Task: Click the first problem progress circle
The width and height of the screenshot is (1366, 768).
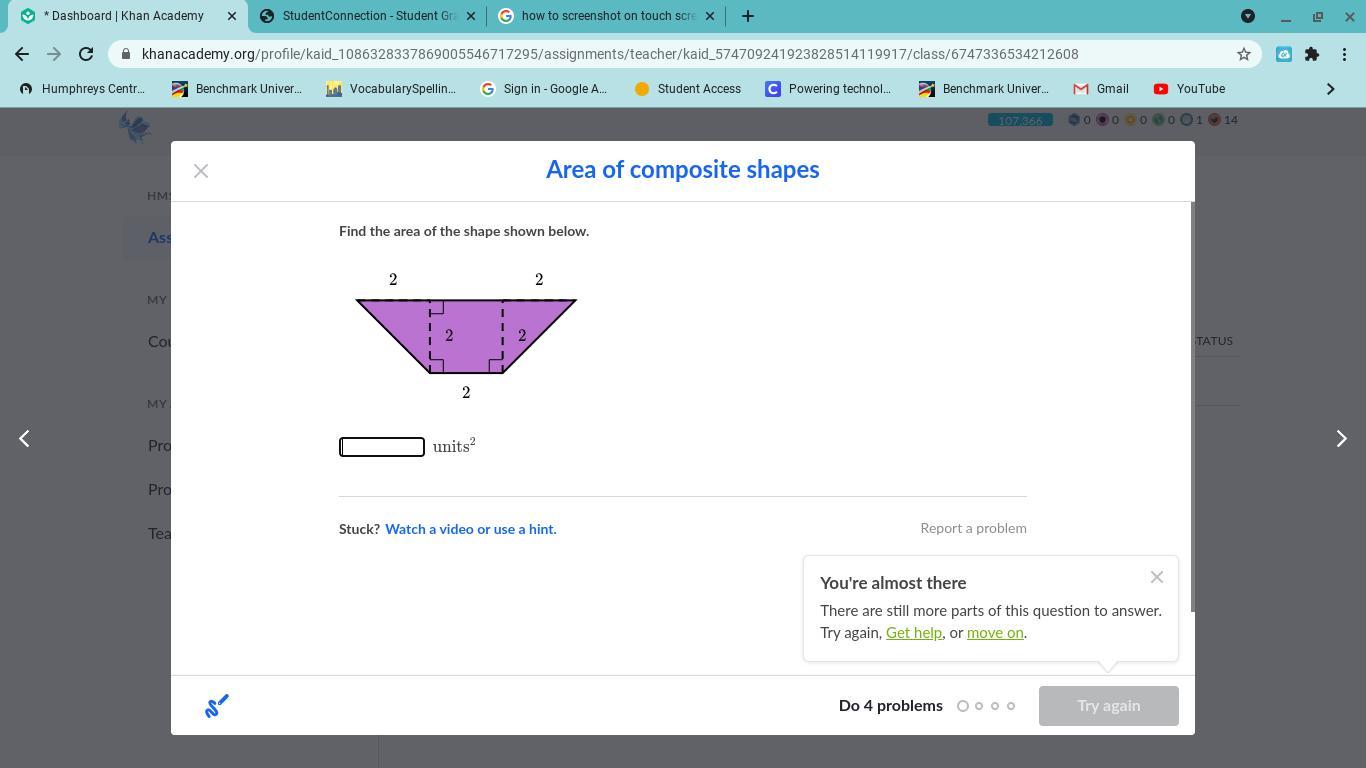Action: [963, 706]
